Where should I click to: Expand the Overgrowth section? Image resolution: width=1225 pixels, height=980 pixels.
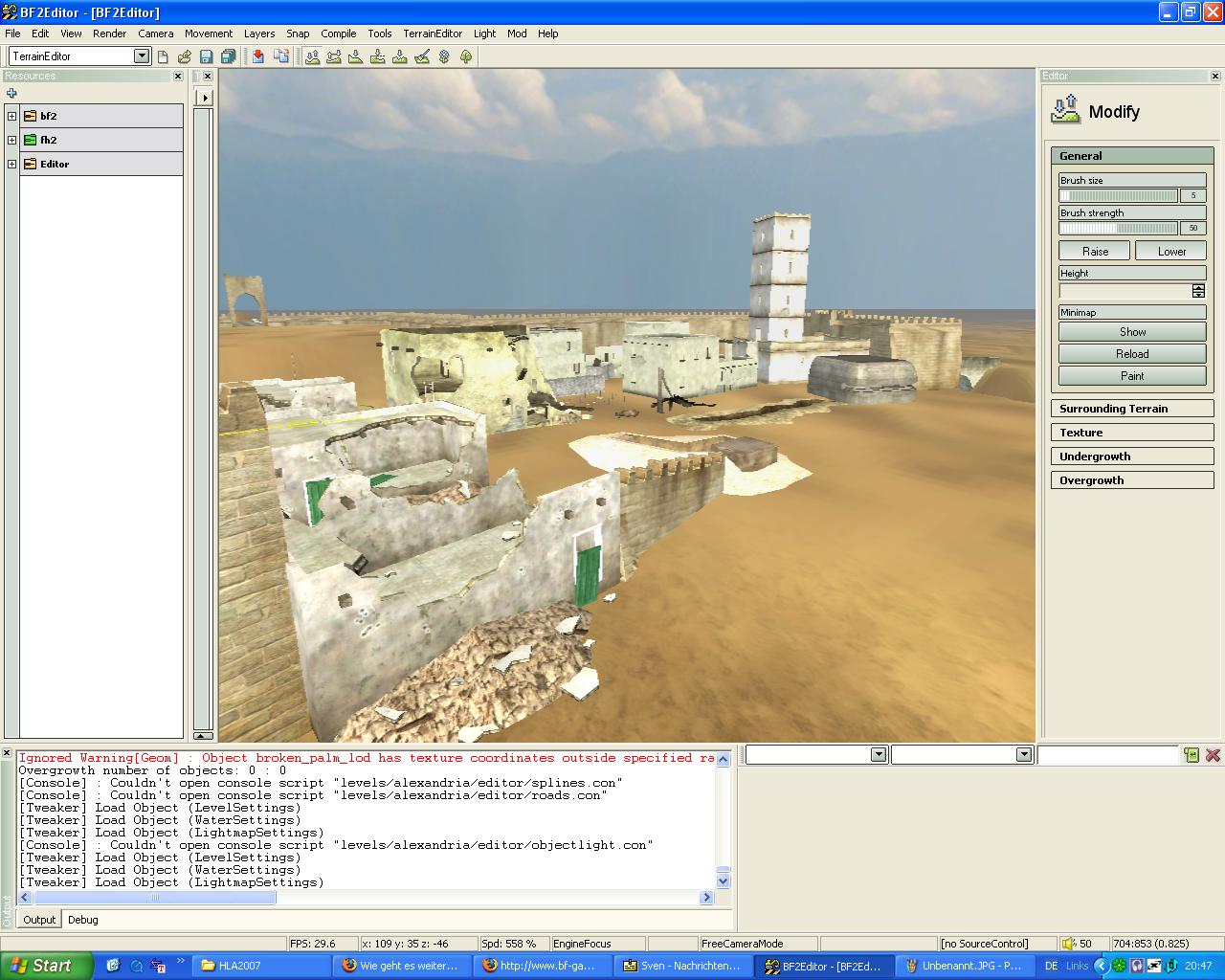(1132, 480)
